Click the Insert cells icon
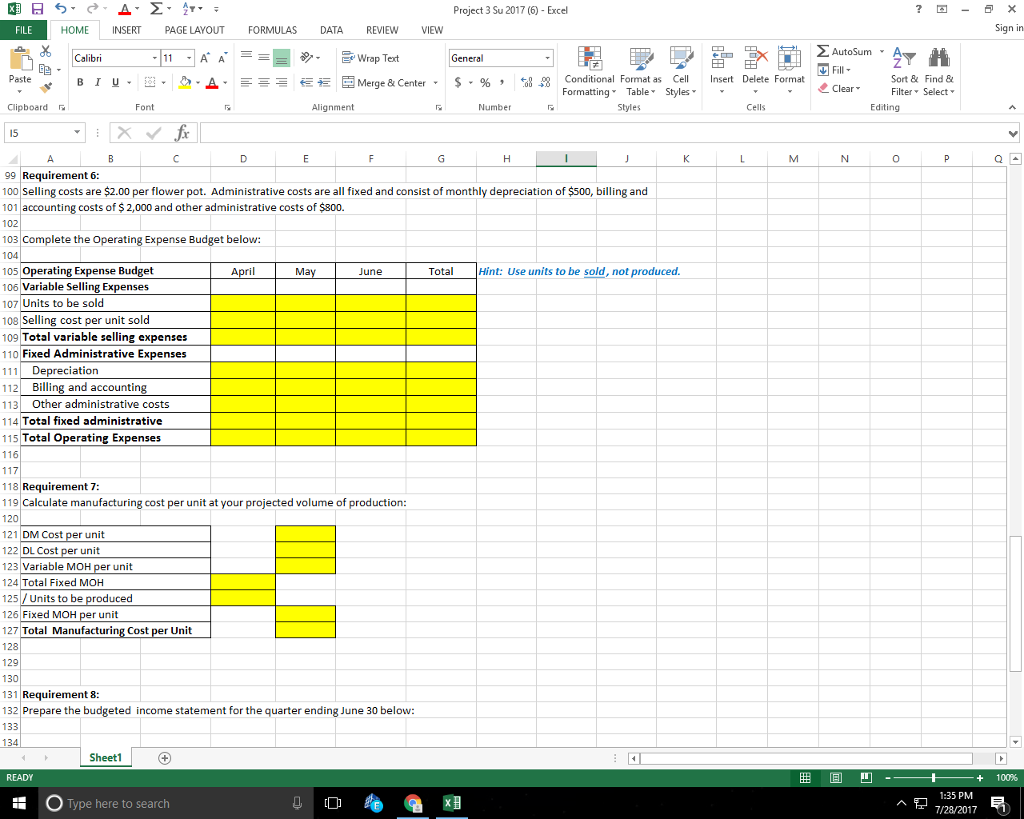 (x=722, y=64)
